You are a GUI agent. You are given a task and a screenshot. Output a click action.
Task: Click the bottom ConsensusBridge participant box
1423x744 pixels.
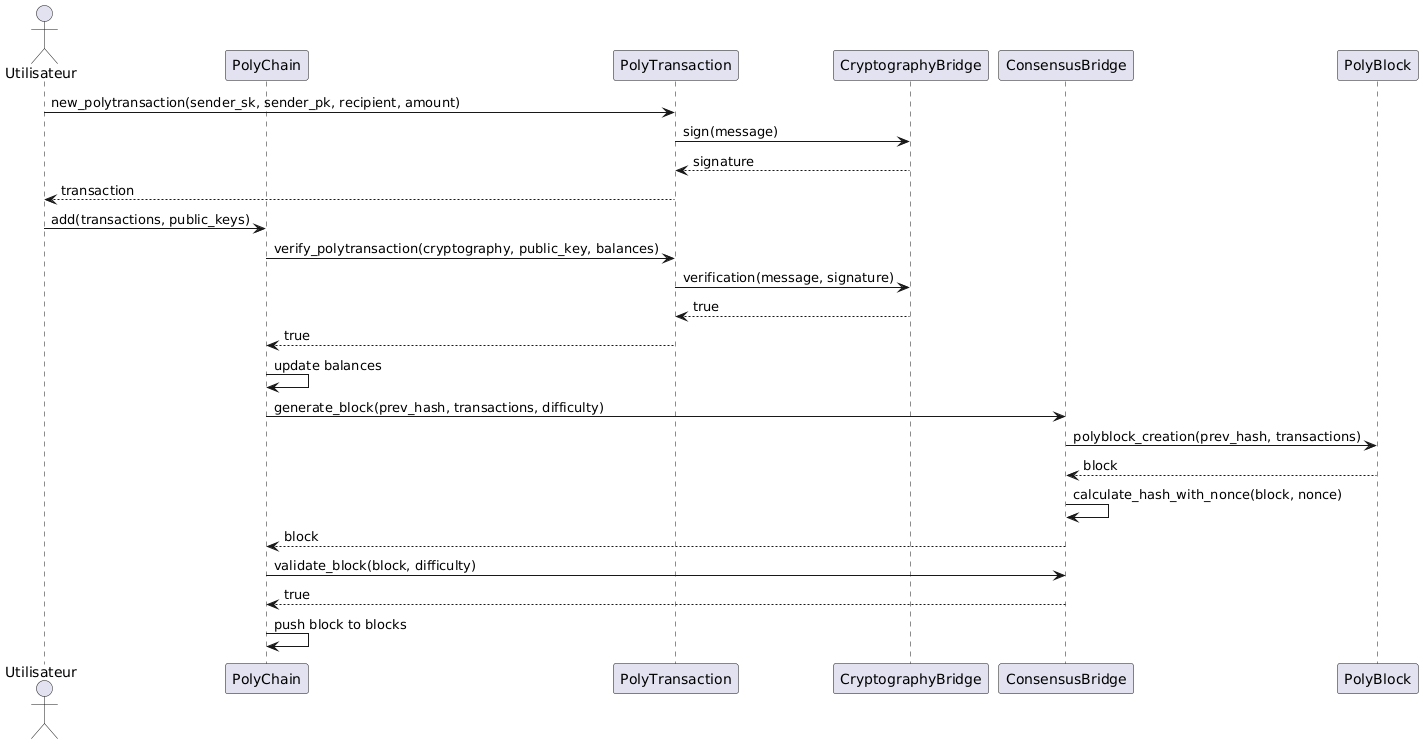point(1065,679)
